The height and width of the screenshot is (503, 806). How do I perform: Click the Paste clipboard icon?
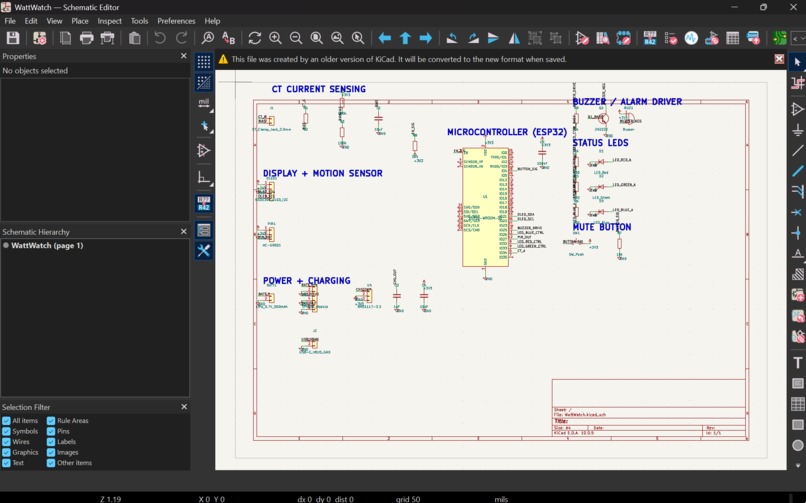pos(135,38)
